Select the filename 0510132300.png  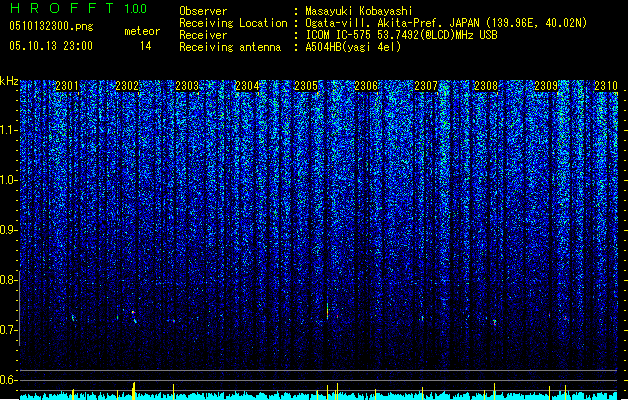(x=51, y=26)
